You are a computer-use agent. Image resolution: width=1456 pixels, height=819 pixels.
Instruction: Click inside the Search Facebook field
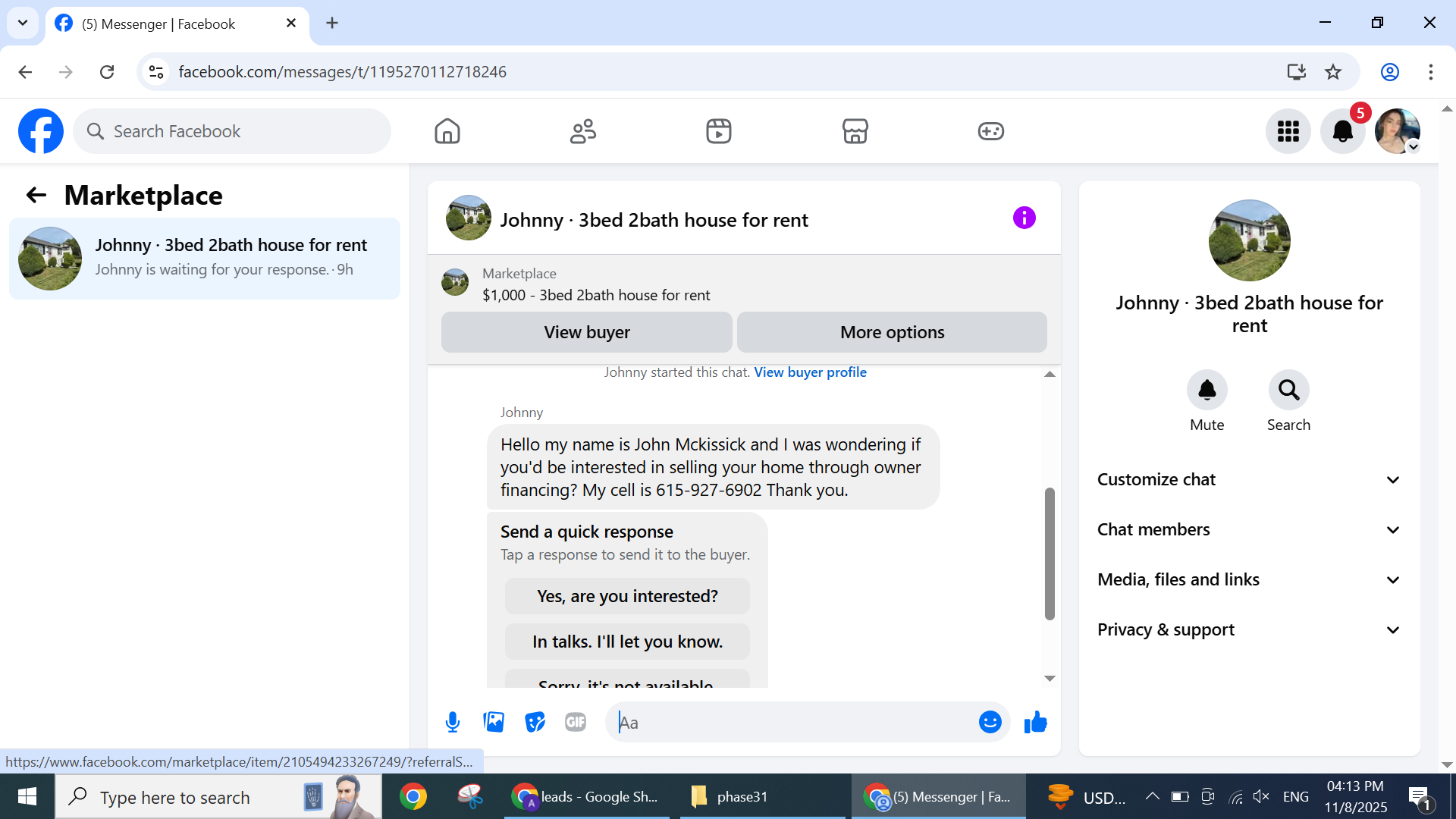pyautogui.click(x=232, y=131)
